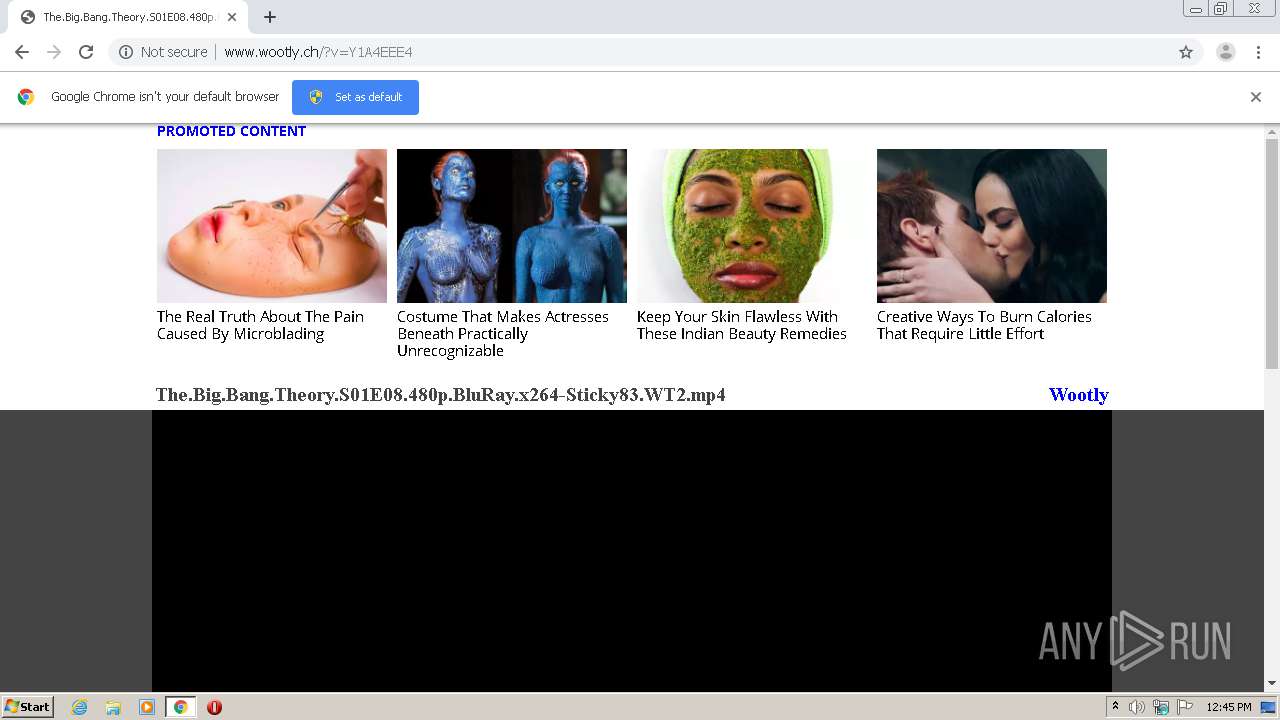Click the vertical scrollbar thumb
This screenshot has width=1280, height=720.
[x=1272, y=254]
